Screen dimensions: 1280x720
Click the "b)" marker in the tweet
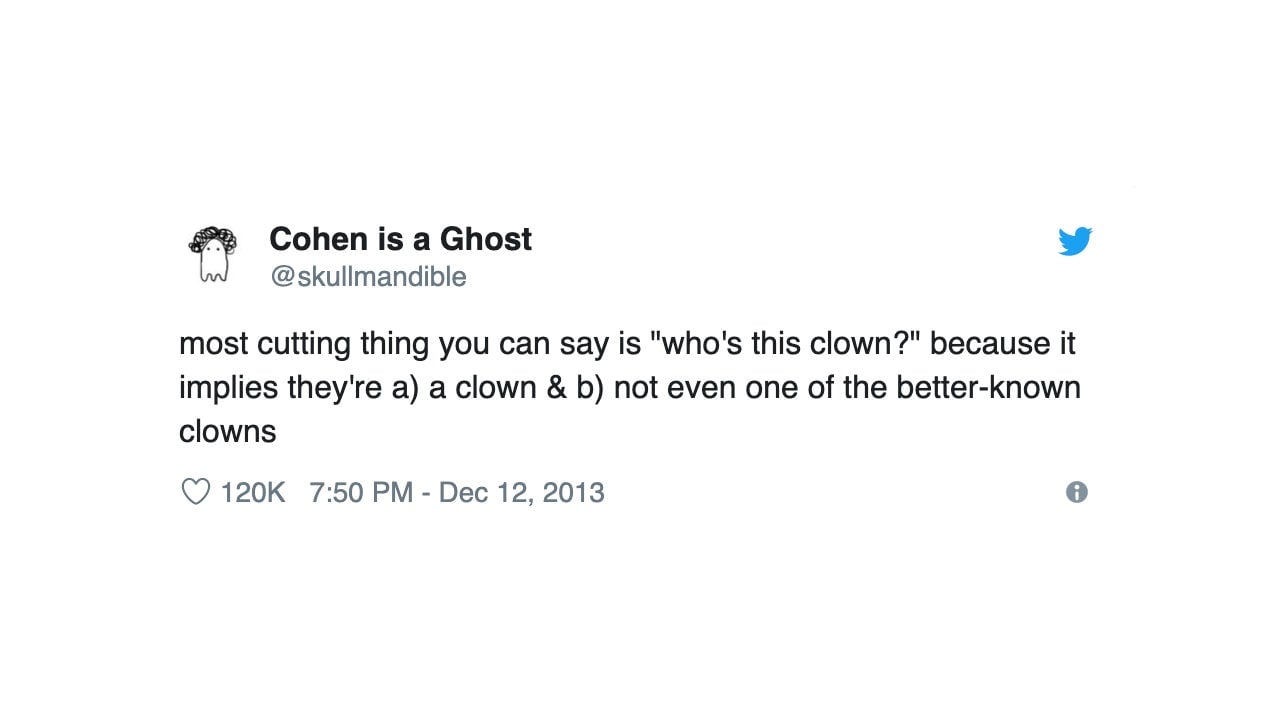[591, 387]
